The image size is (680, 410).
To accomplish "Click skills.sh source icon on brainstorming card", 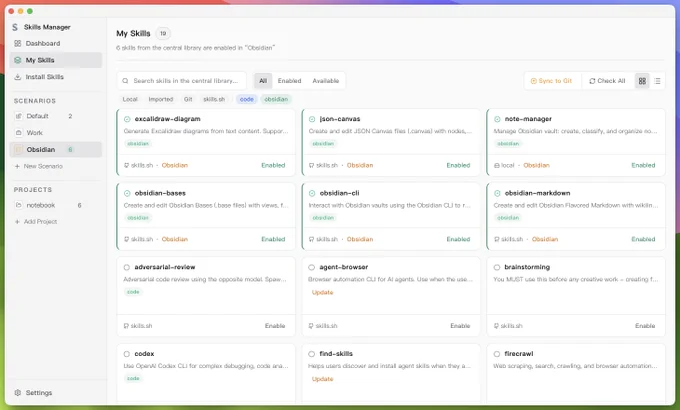I will pos(496,326).
